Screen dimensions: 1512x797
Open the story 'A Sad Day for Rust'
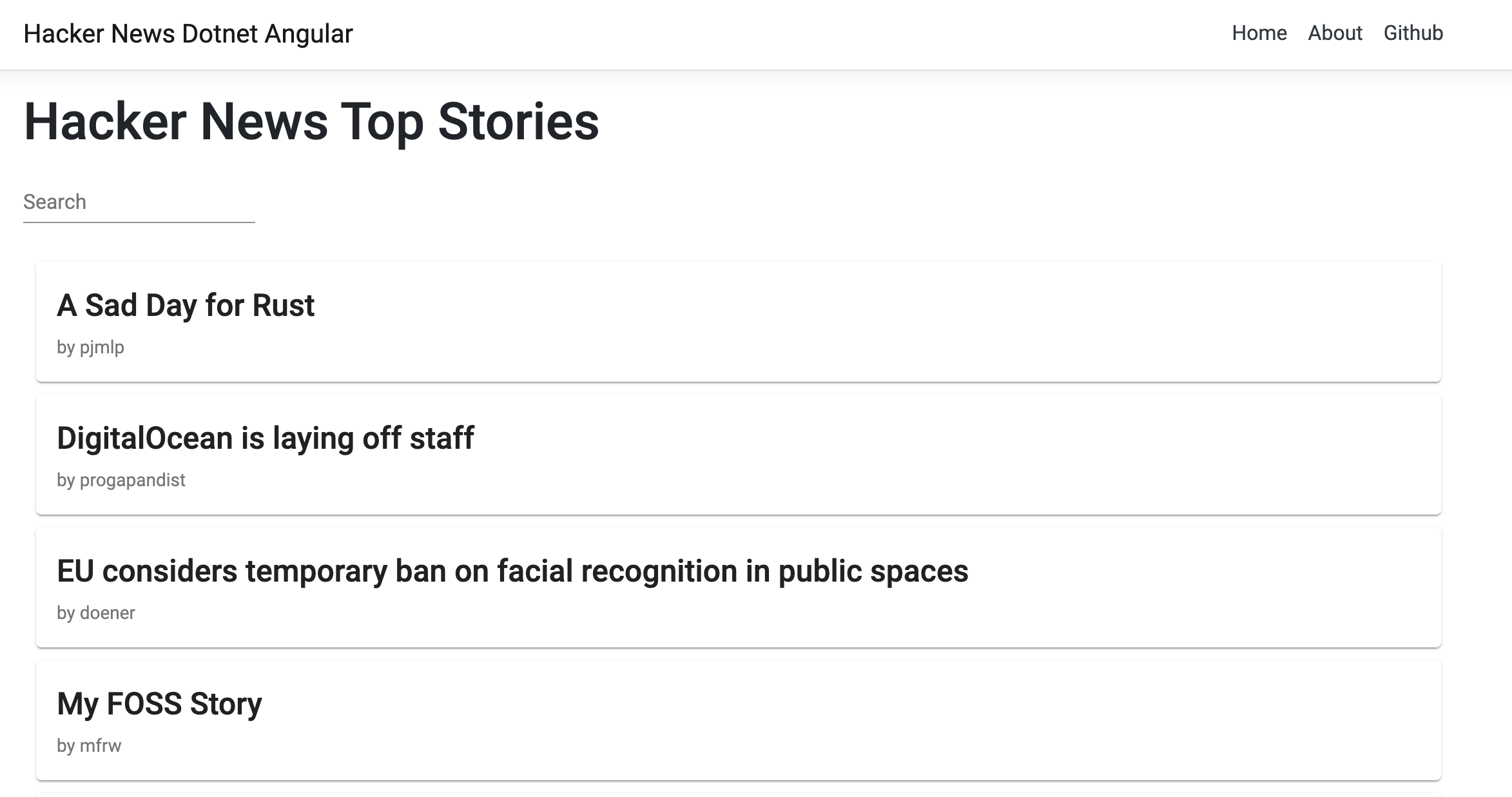click(186, 305)
